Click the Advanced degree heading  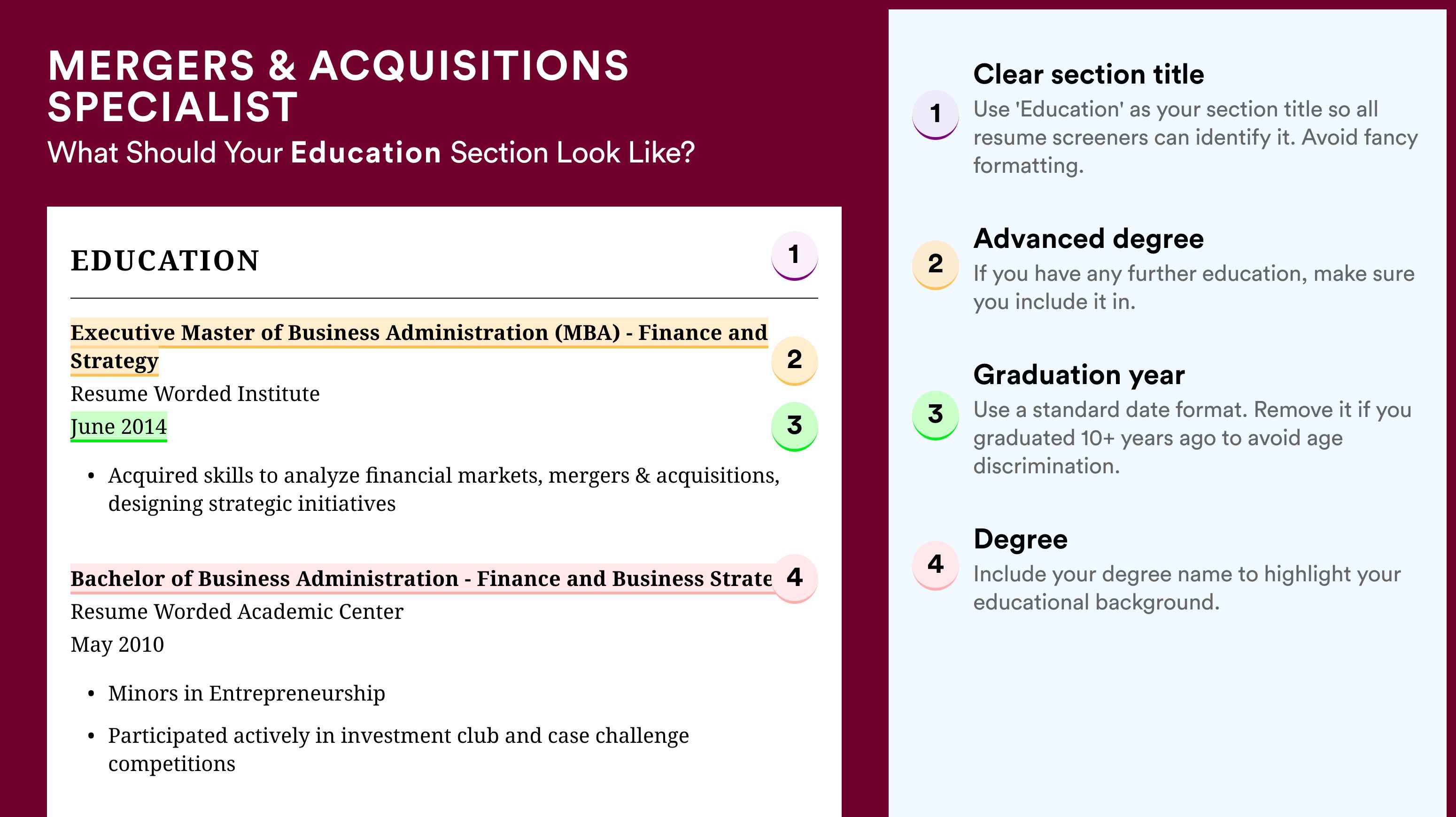coord(1089,239)
